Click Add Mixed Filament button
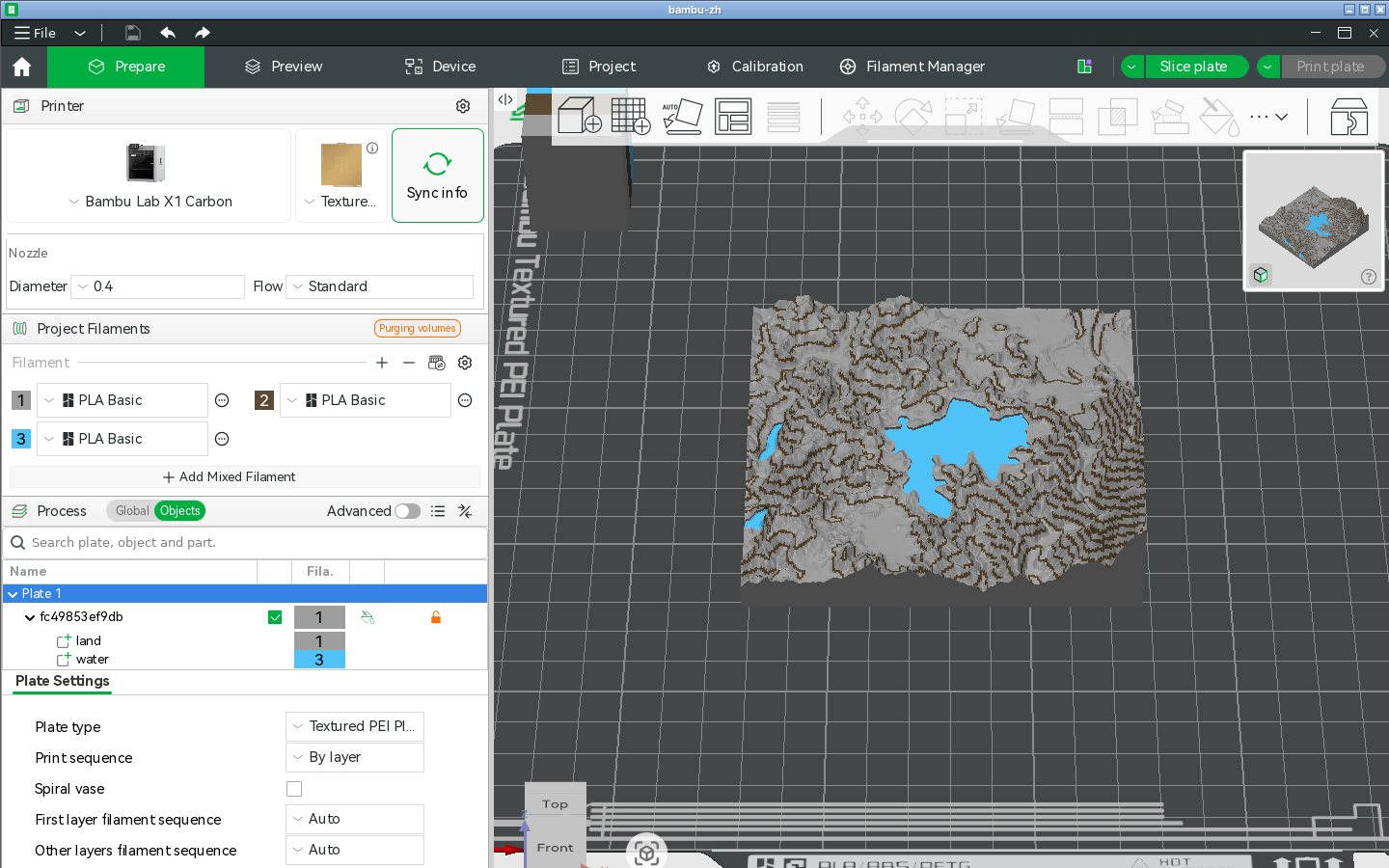Screen dimensions: 1389x868 230,477
